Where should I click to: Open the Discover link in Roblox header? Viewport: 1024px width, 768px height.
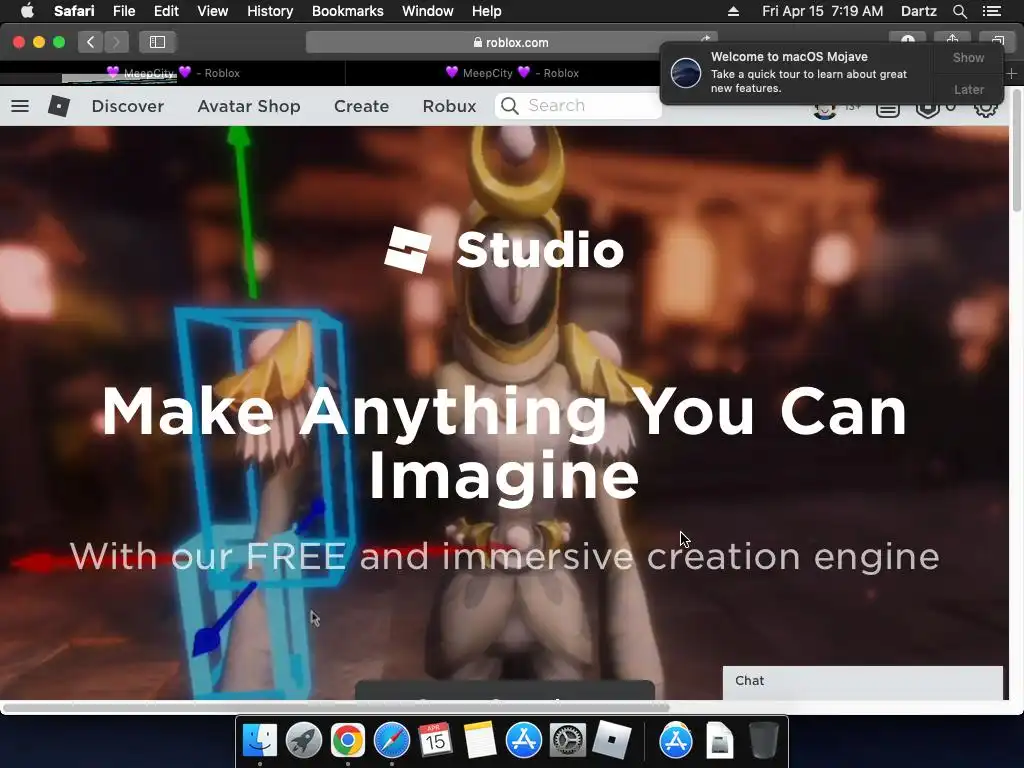(x=127, y=106)
